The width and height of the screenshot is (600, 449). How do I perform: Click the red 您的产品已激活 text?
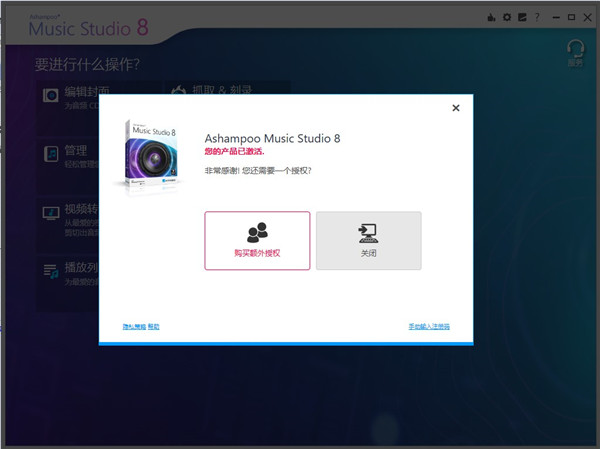tap(234, 152)
